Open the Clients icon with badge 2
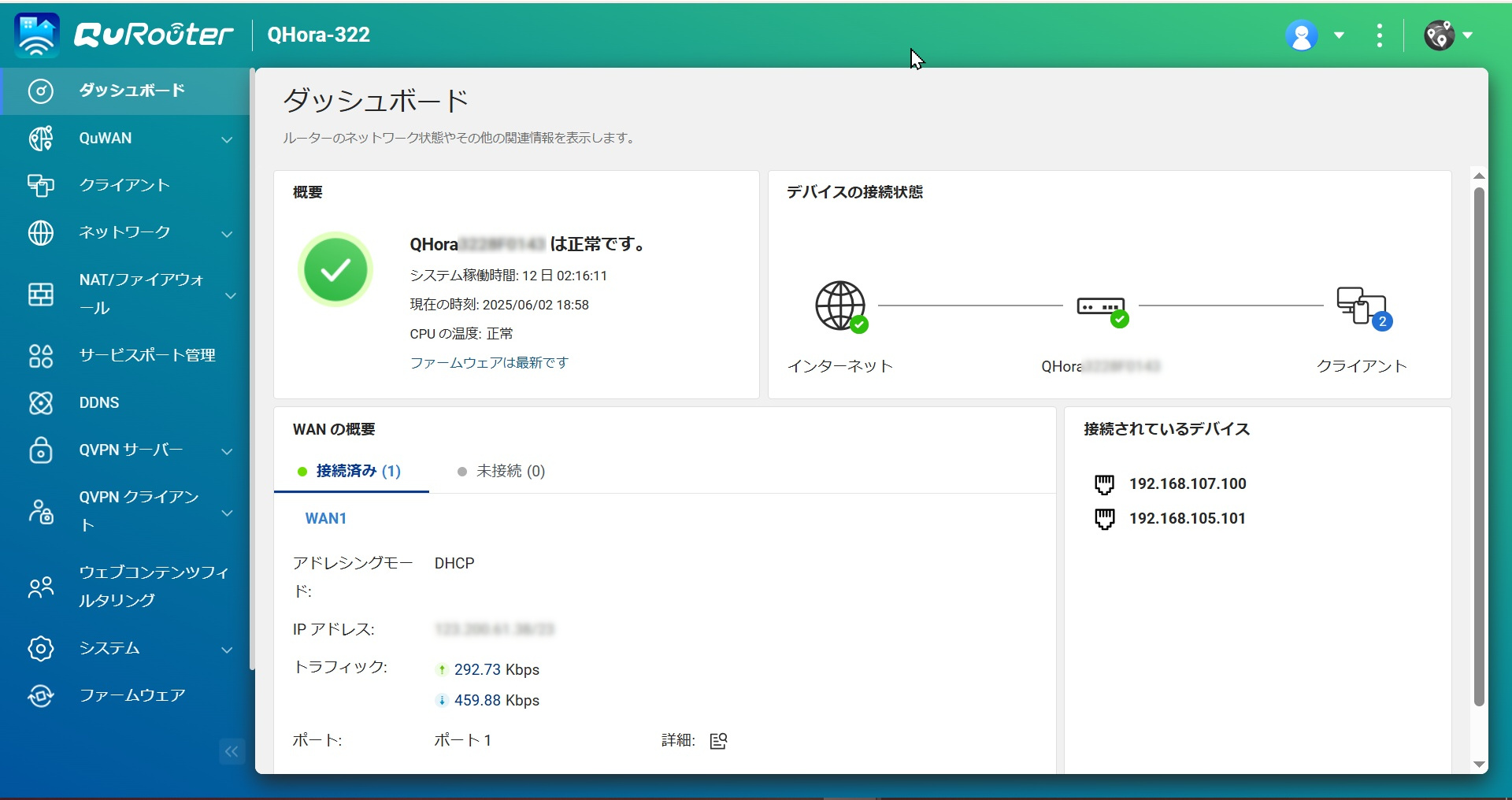 pyautogui.click(x=1362, y=307)
